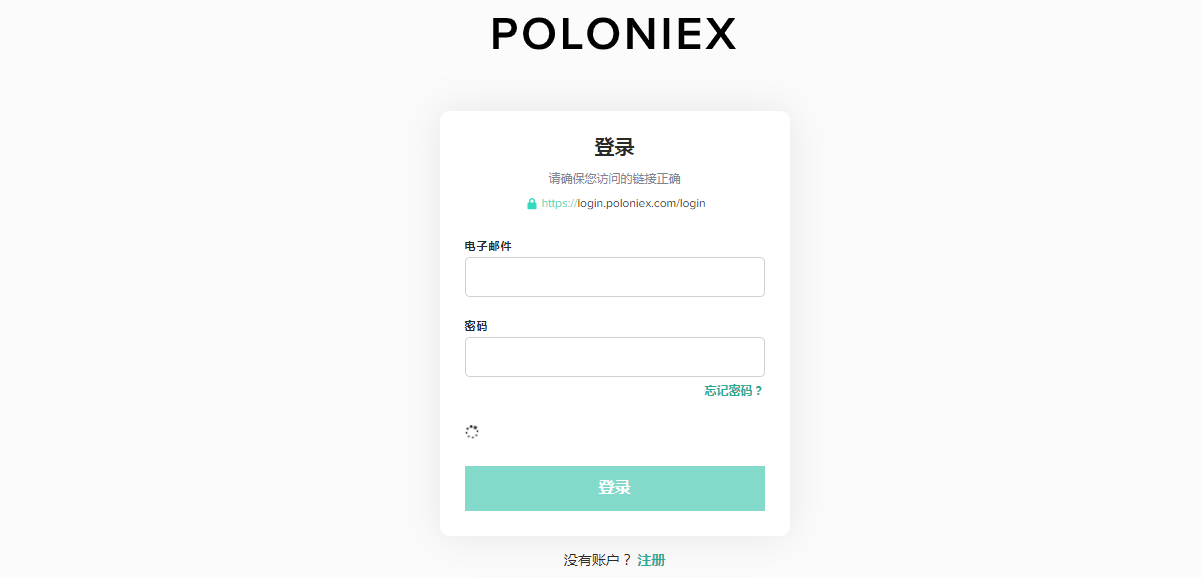Focus the 密码 password input field
Image resolution: width=1202 pixels, height=578 pixels.
615,357
